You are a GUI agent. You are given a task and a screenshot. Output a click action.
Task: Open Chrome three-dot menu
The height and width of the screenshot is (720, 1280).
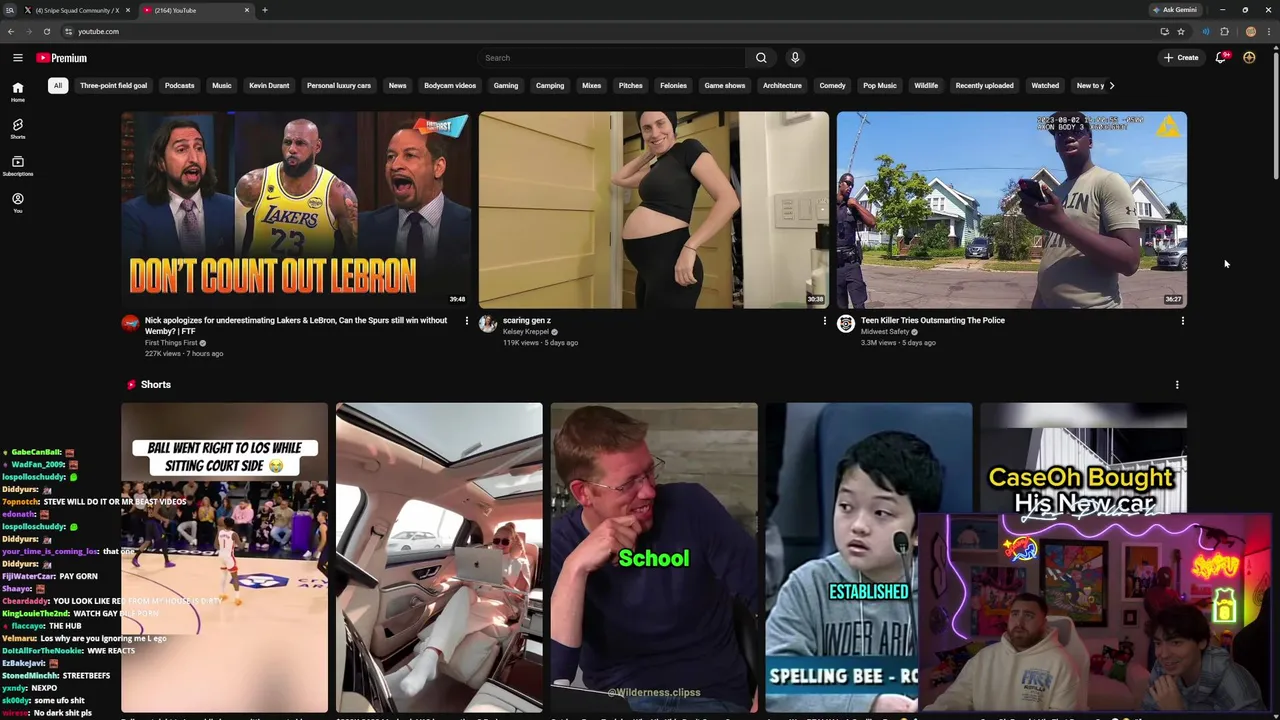click(1268, 32)
